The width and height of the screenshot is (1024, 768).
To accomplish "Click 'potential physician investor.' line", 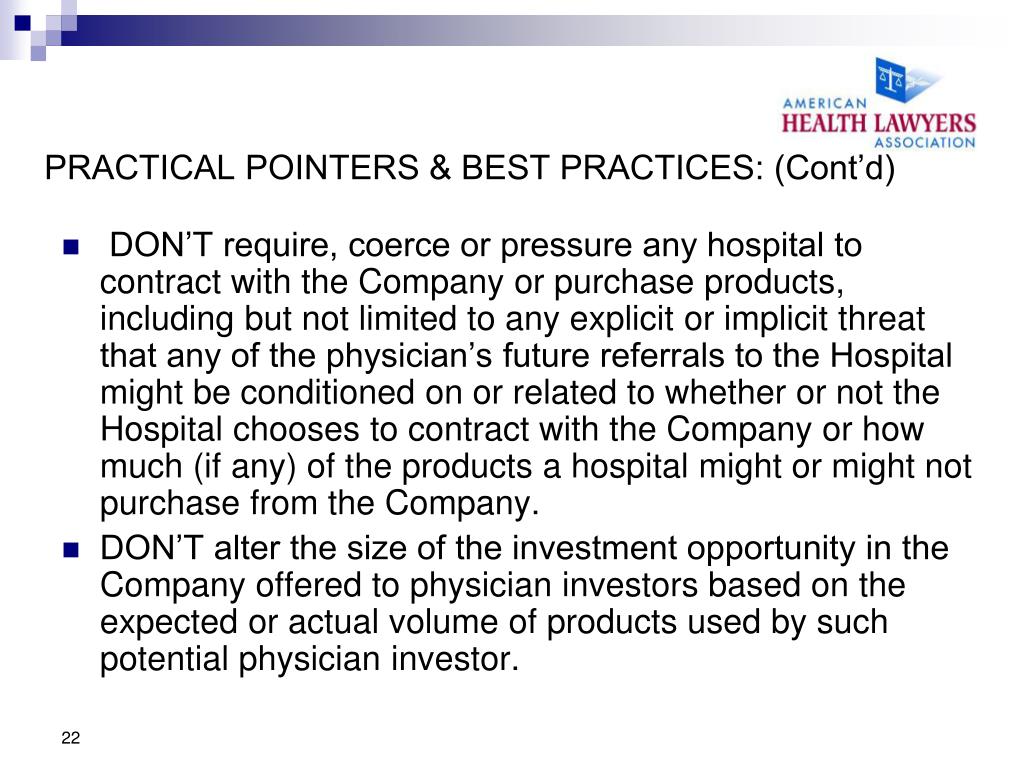I will pos(309,660).
